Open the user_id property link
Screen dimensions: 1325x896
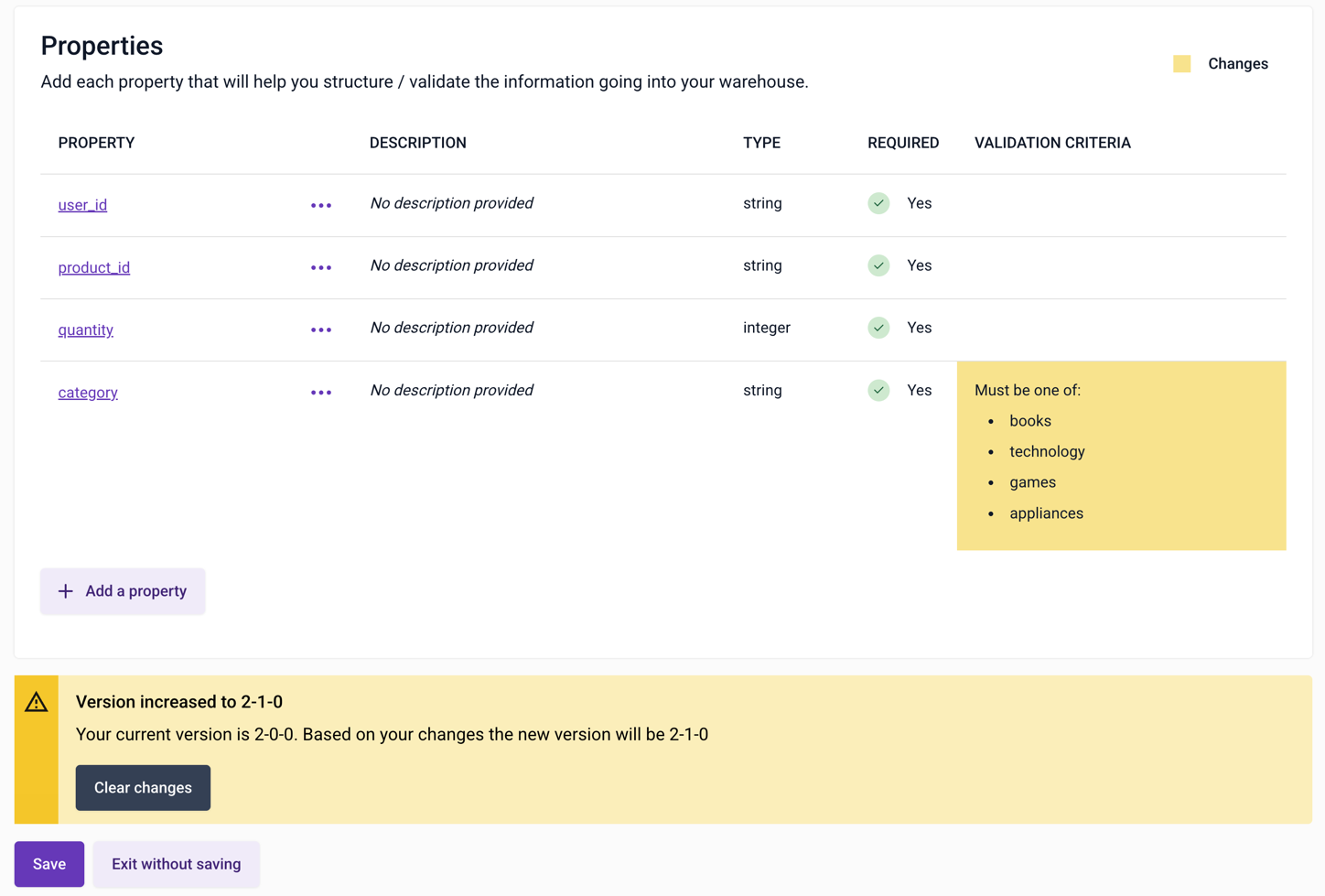82,205
